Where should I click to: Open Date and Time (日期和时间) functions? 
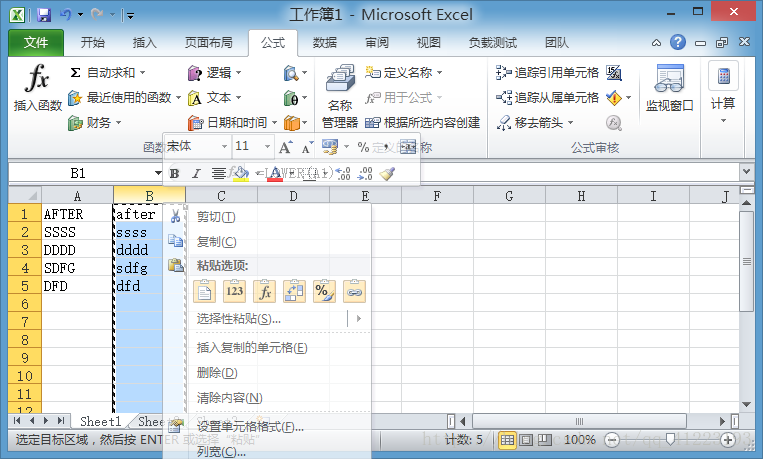pyautogui.click(x=233, y=123)
